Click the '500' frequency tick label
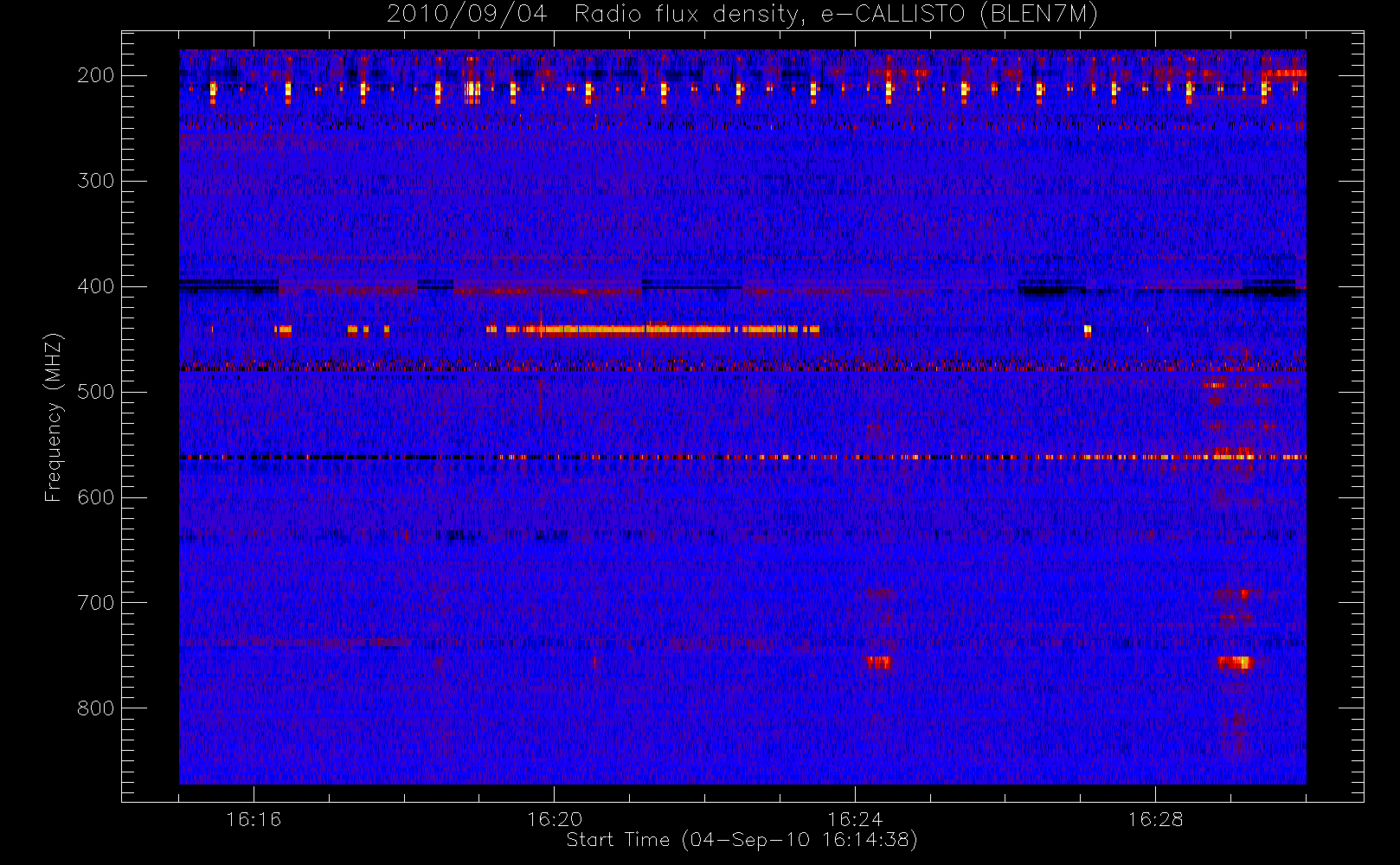Viewport: 1400px width, 865px height. (95, 392)
